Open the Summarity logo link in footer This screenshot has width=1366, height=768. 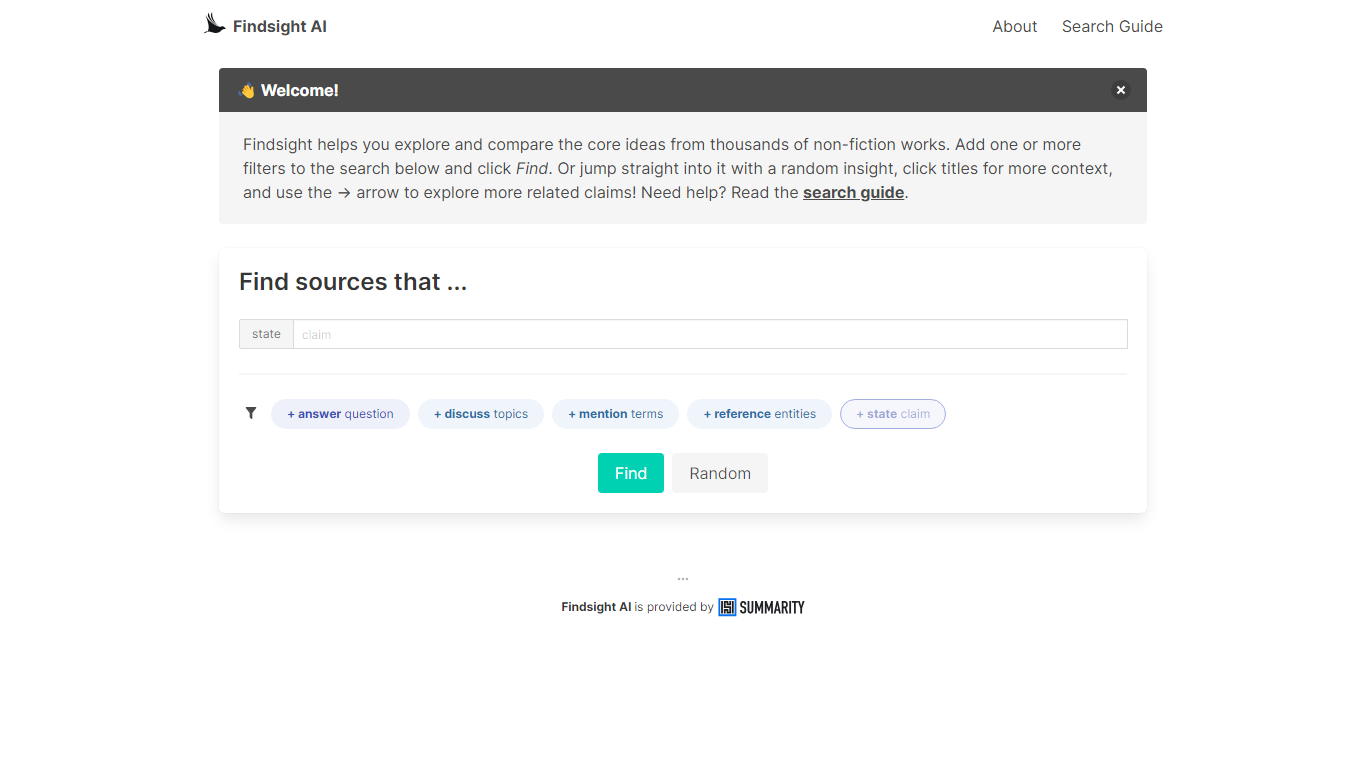click(761, 607)
